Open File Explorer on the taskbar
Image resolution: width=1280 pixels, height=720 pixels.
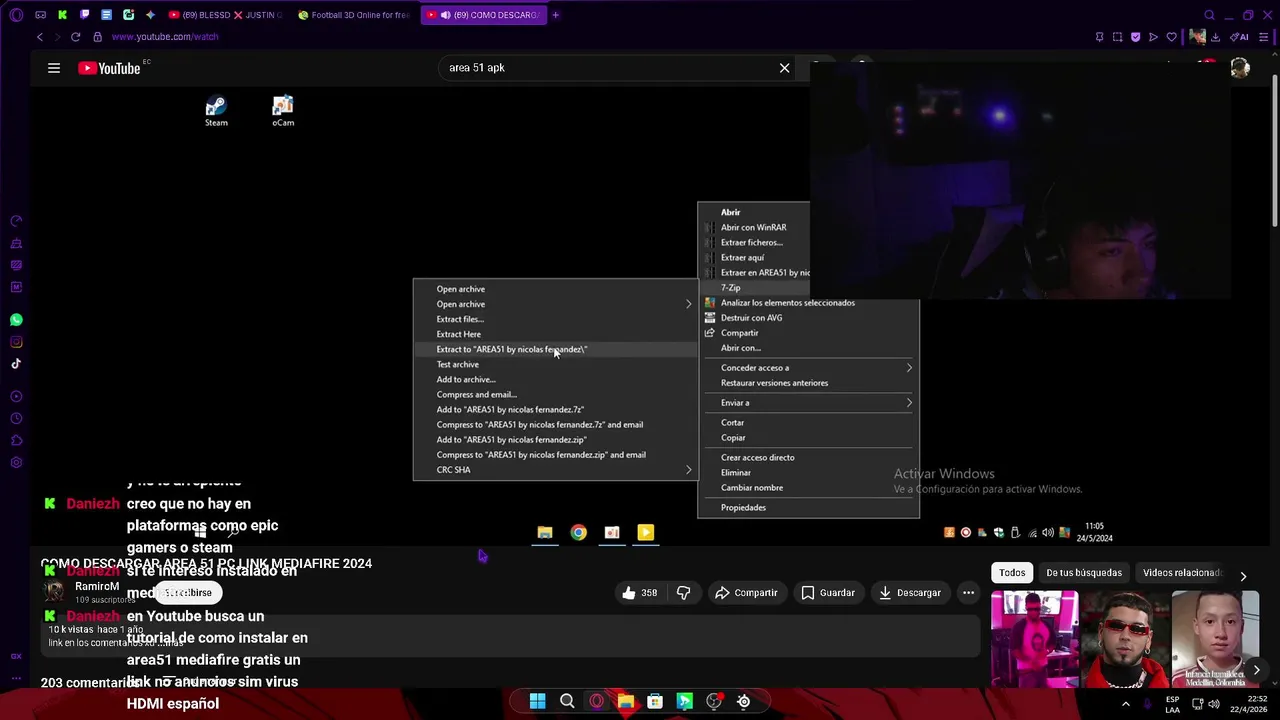pos(626,701)
